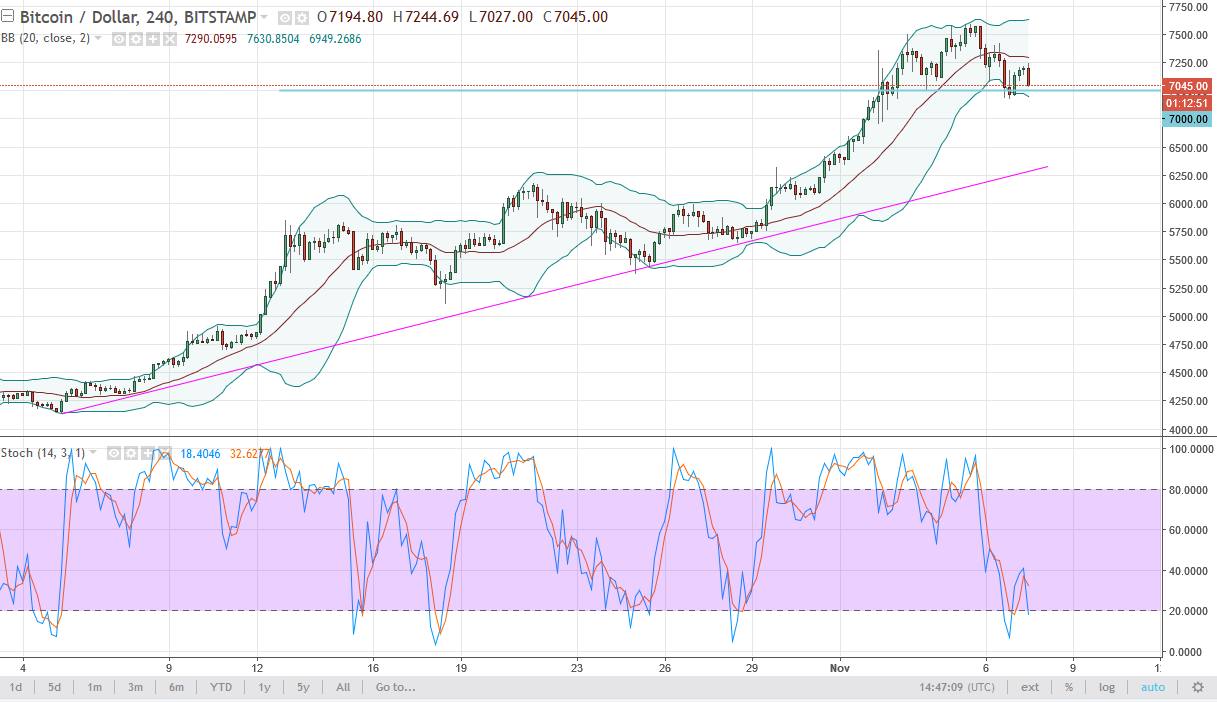Hide the Bollinger Bands indicator
The width and height of the screenshot is (1217, 702).
point(118,40)
